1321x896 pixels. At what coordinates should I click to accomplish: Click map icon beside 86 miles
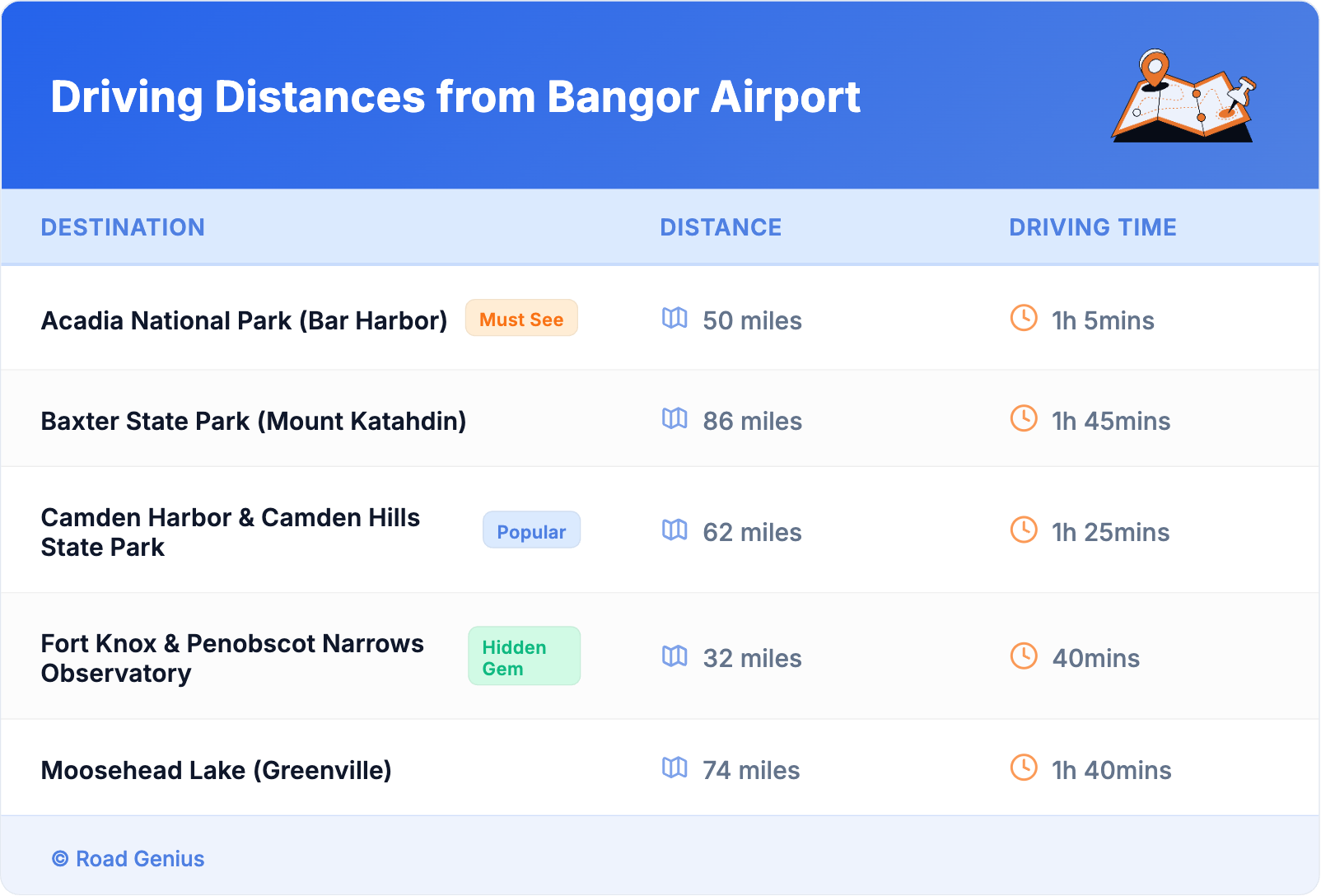pos(675,419)
